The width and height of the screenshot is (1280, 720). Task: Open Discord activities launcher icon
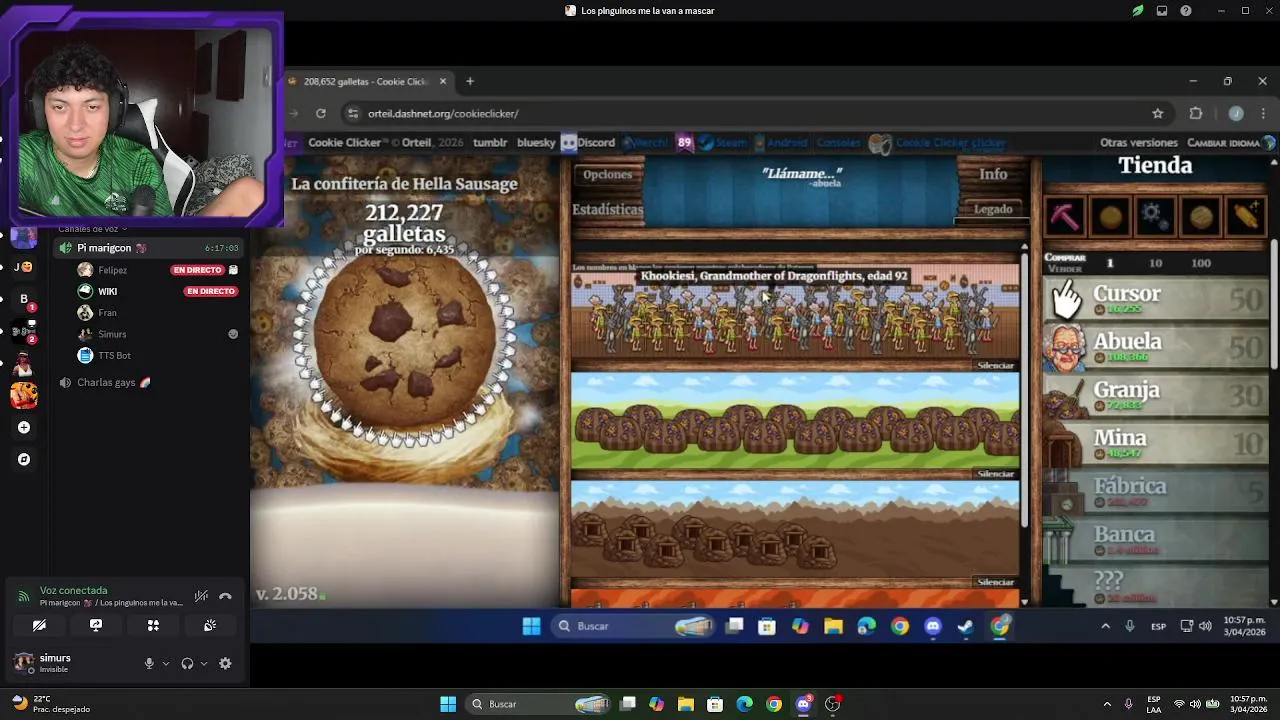point(153,625)
